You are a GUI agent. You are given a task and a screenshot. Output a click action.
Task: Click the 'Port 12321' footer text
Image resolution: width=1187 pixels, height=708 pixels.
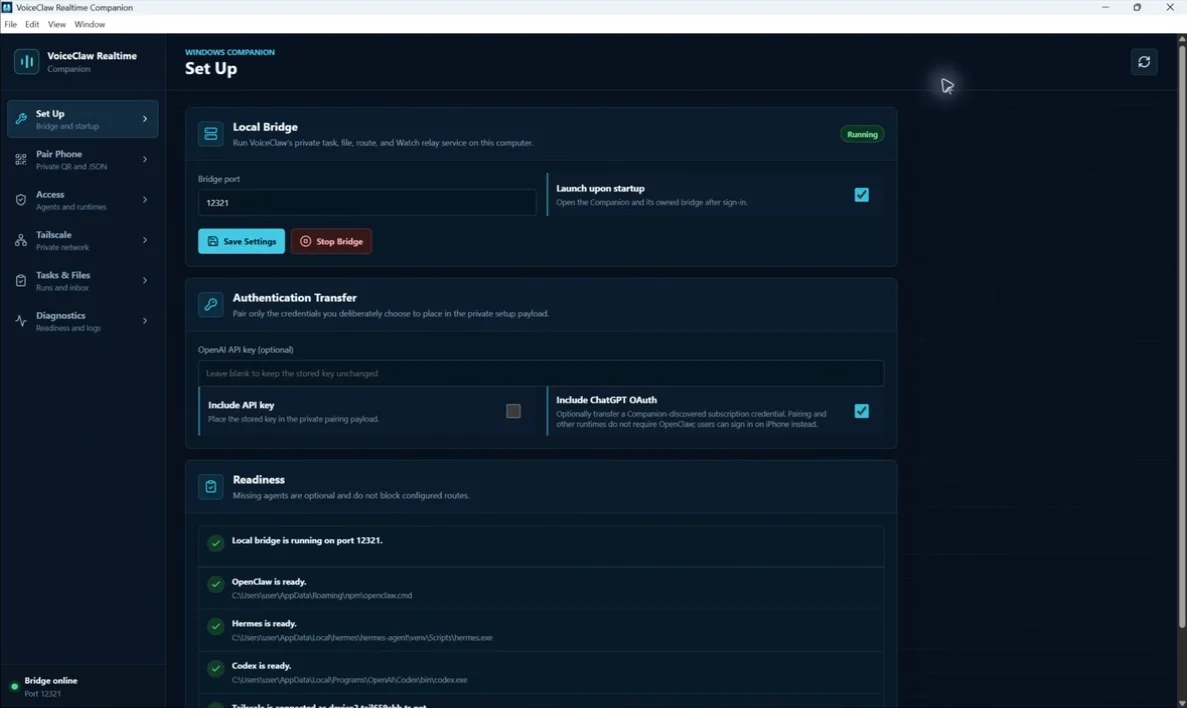[x=42, y=694]
